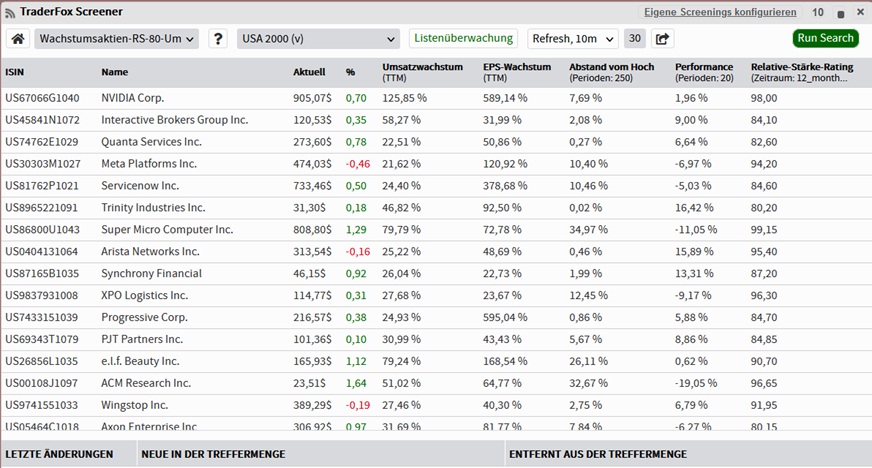Screen dimensions: 872x468
Task: Sort by the ISIN column header
Action: (14, 72)
